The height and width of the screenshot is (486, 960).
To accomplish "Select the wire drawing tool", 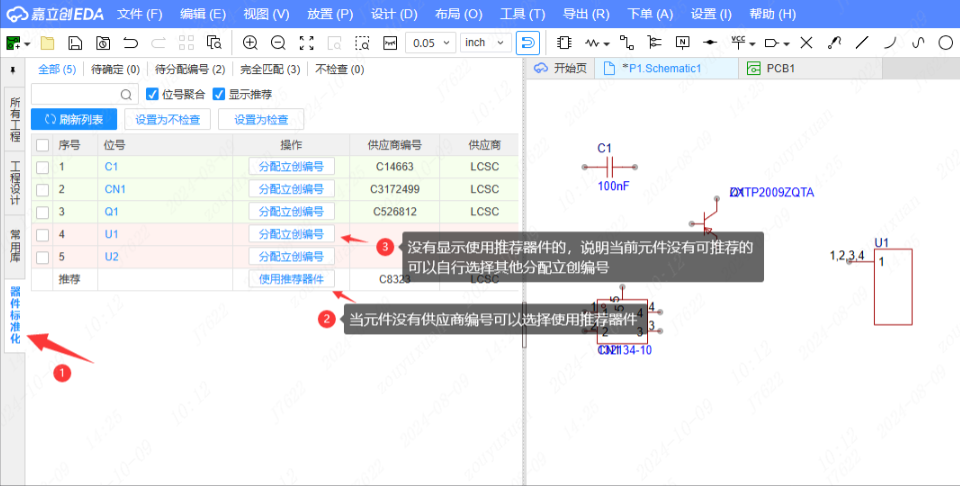I will 627,43.
